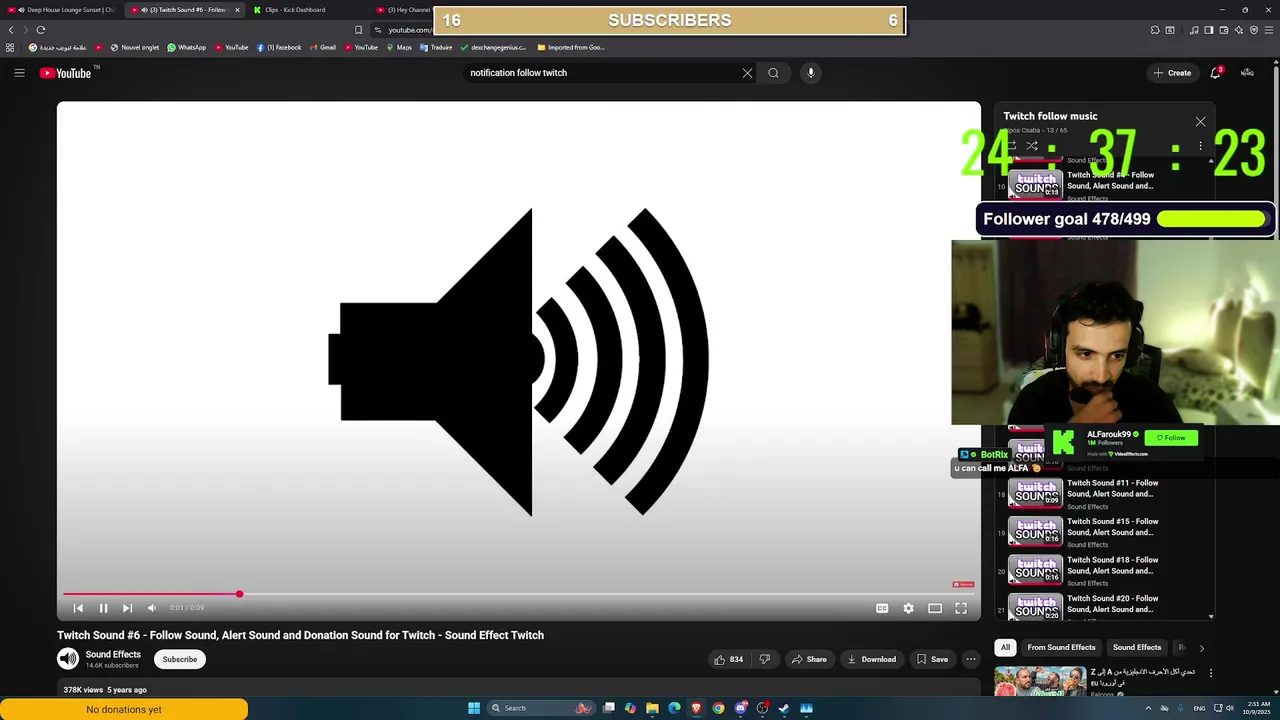The image size is (1280, 720).
Task: Create a new upload with the Create button
Action: click(1172, 73)
